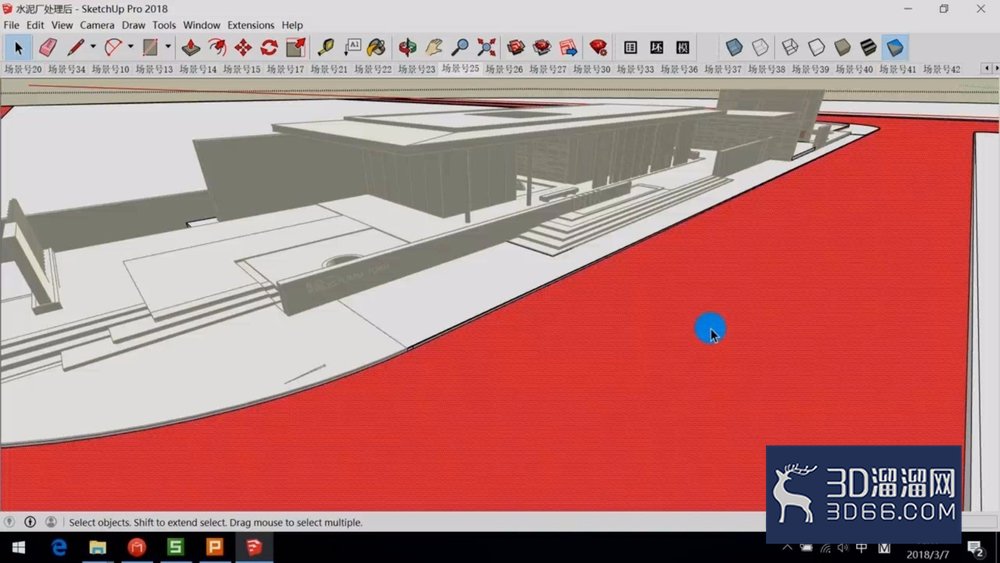Viewport: 1000px width, 563px height.
Task: Choose the Rectangle shape tool
Action: pyautogui.click(x=150, y=47)
